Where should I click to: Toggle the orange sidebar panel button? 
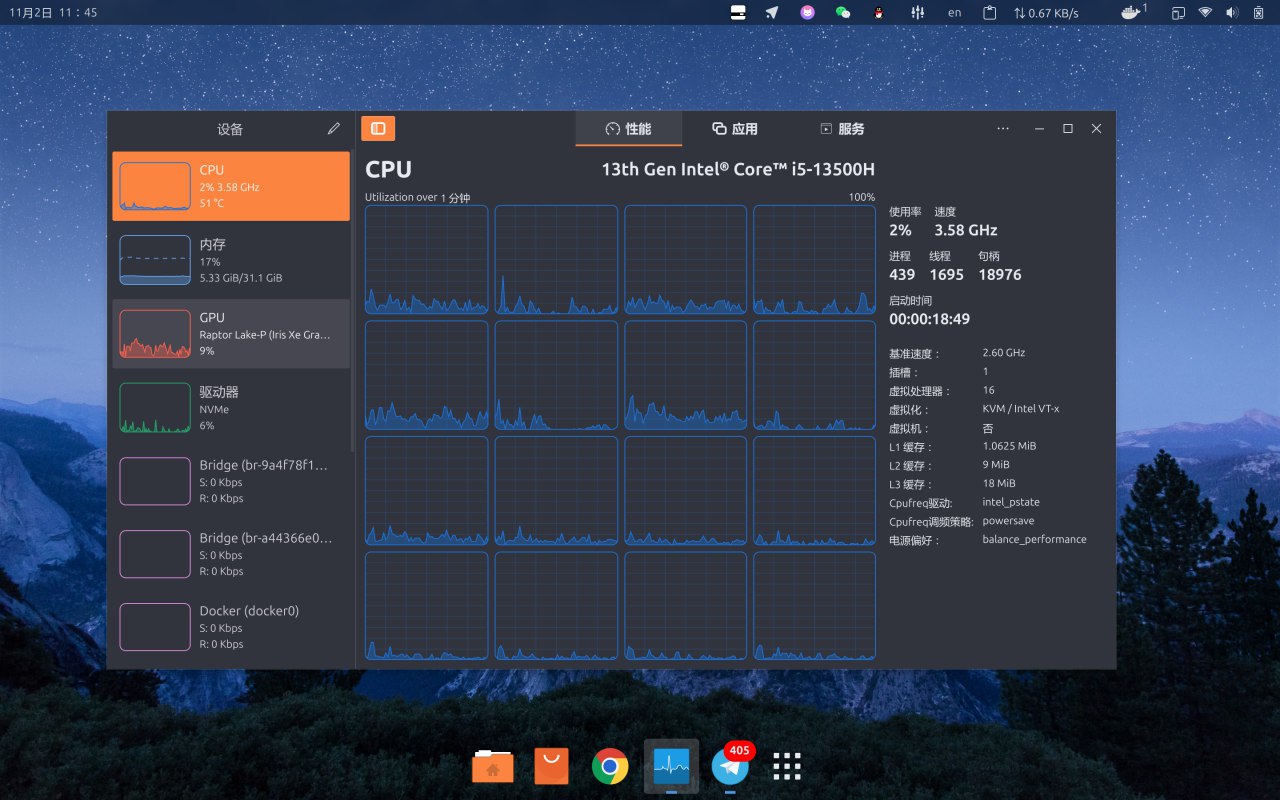pos(378,128)
